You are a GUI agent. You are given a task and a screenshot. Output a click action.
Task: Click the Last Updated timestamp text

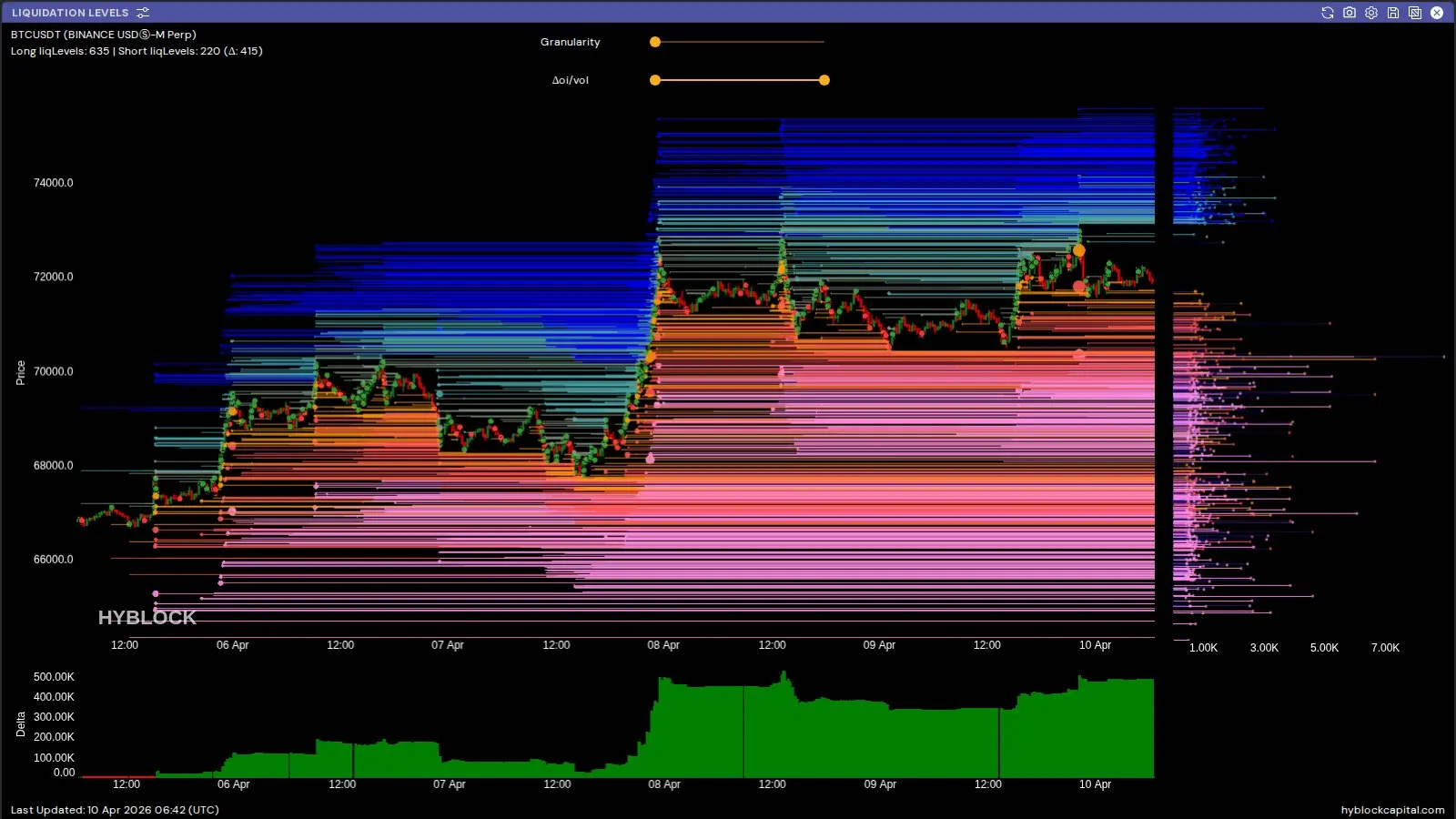pos(115,810)
